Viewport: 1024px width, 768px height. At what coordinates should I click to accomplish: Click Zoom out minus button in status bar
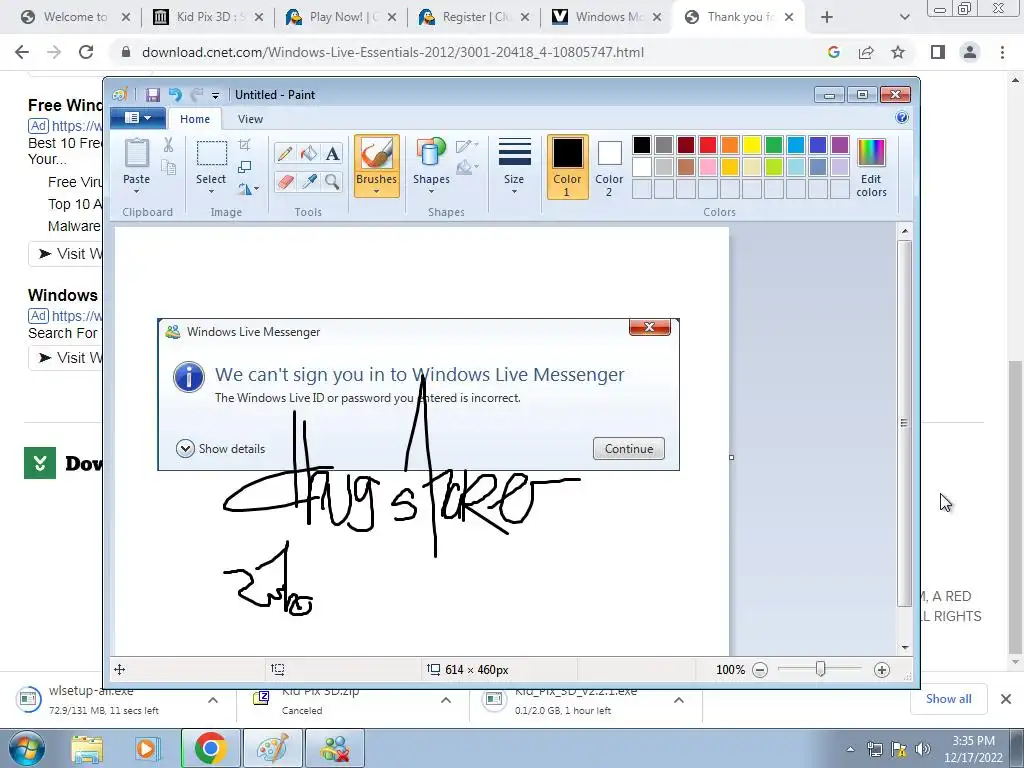(760, 669)
